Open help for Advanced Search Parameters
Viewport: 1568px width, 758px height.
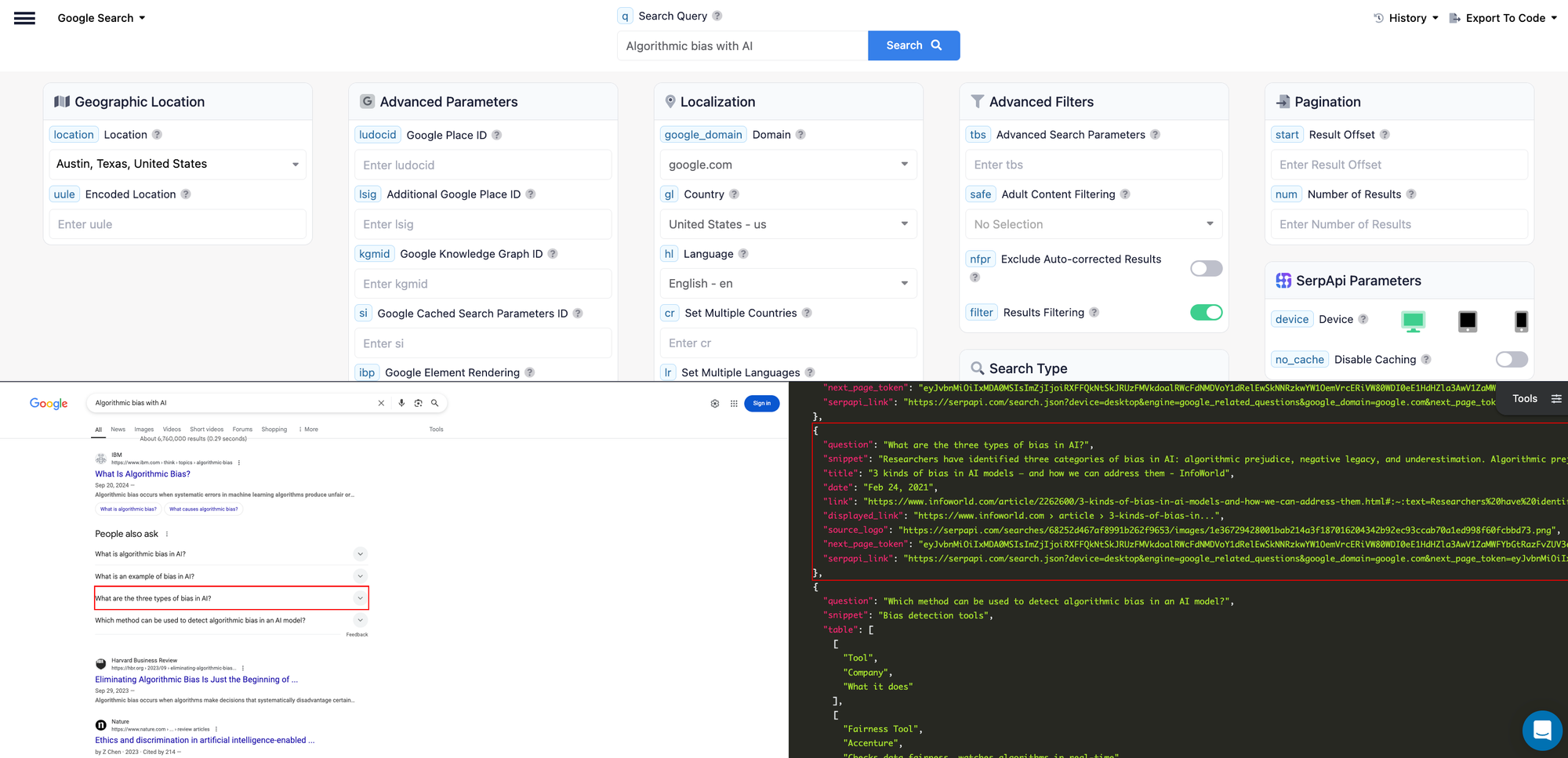(x=1156, y=135)
